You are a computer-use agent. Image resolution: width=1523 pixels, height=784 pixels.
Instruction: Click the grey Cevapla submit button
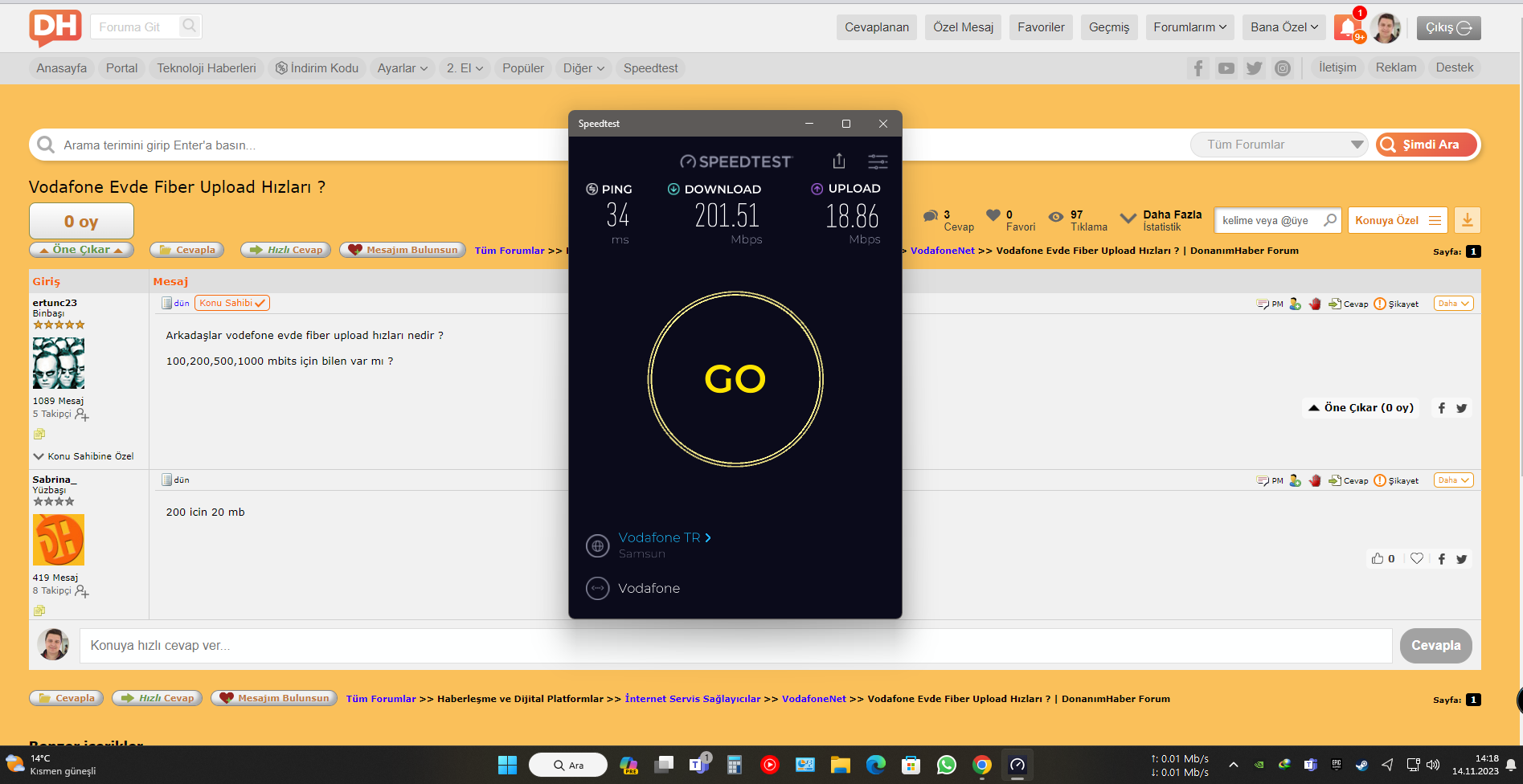(x=1435, y=646)
